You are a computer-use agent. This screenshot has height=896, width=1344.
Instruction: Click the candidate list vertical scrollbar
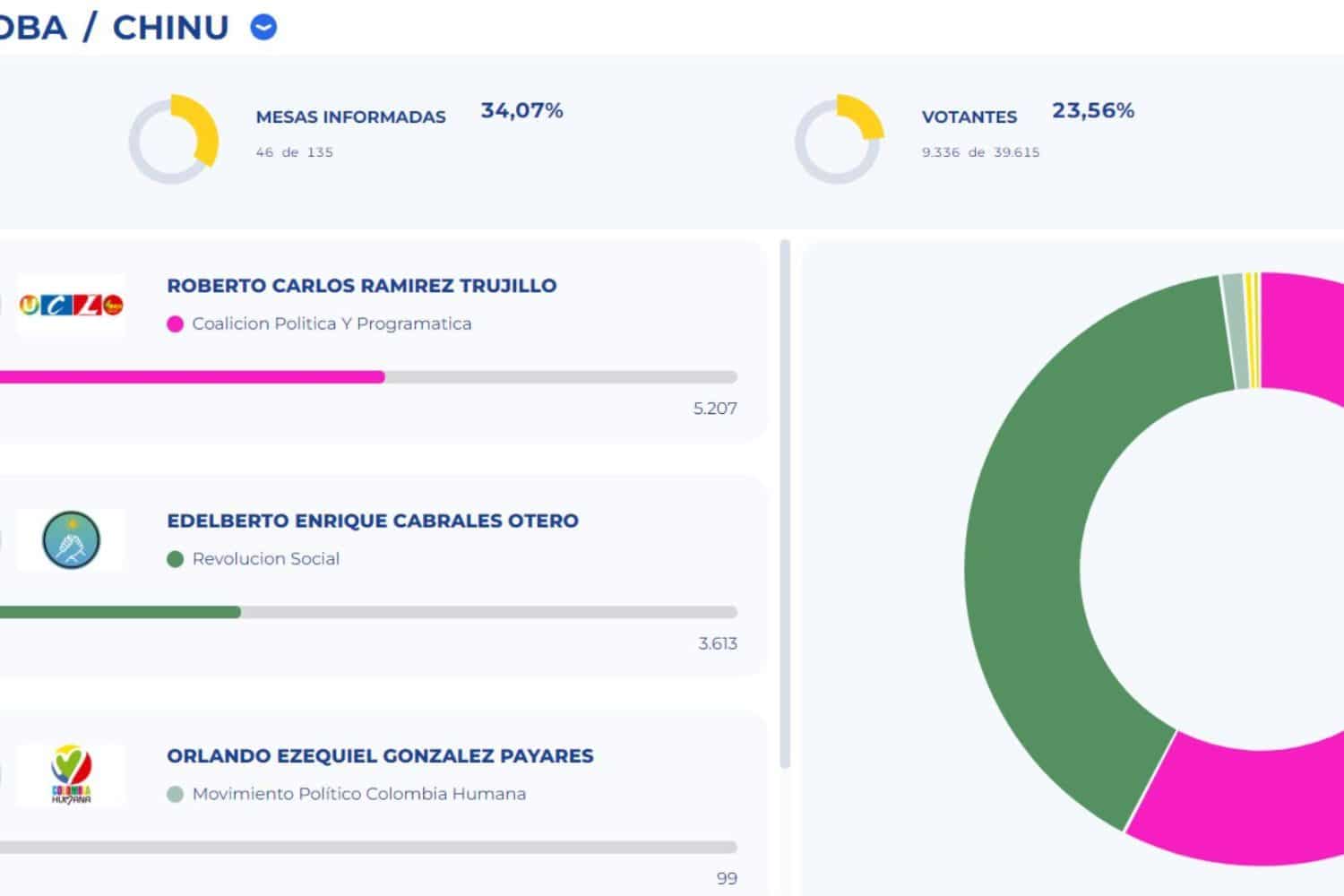pos(785,504)
